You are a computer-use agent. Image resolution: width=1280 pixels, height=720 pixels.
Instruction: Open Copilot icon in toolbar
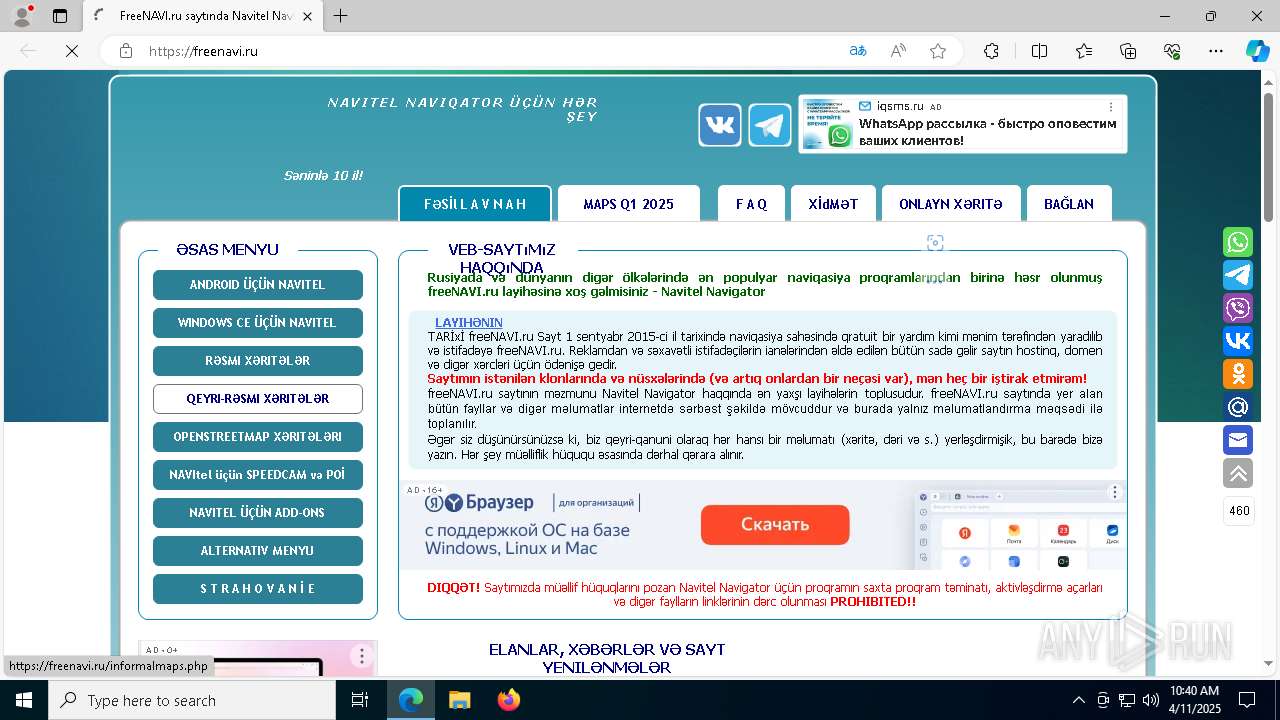click(x=1257, y=51)
